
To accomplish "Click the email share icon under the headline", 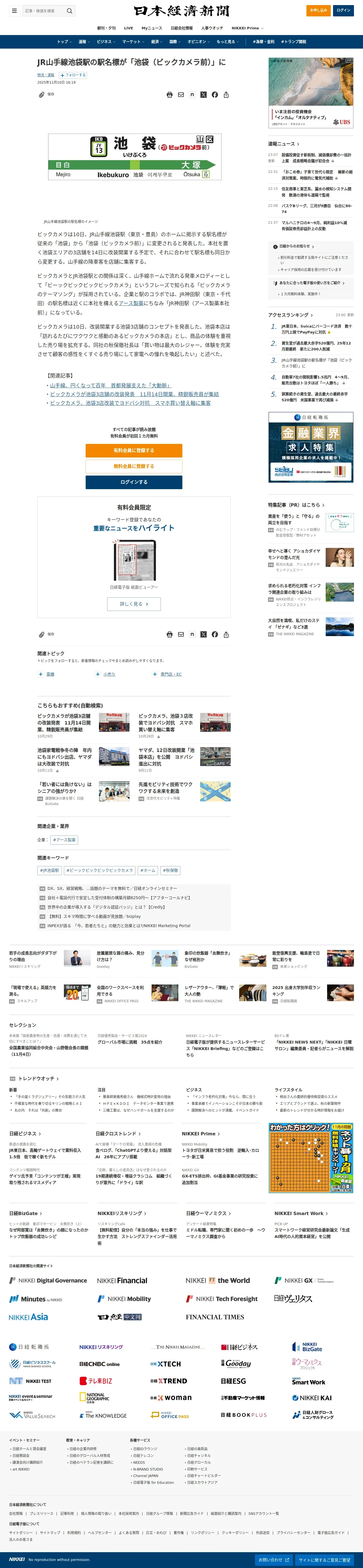I will (x=181, y=95).
